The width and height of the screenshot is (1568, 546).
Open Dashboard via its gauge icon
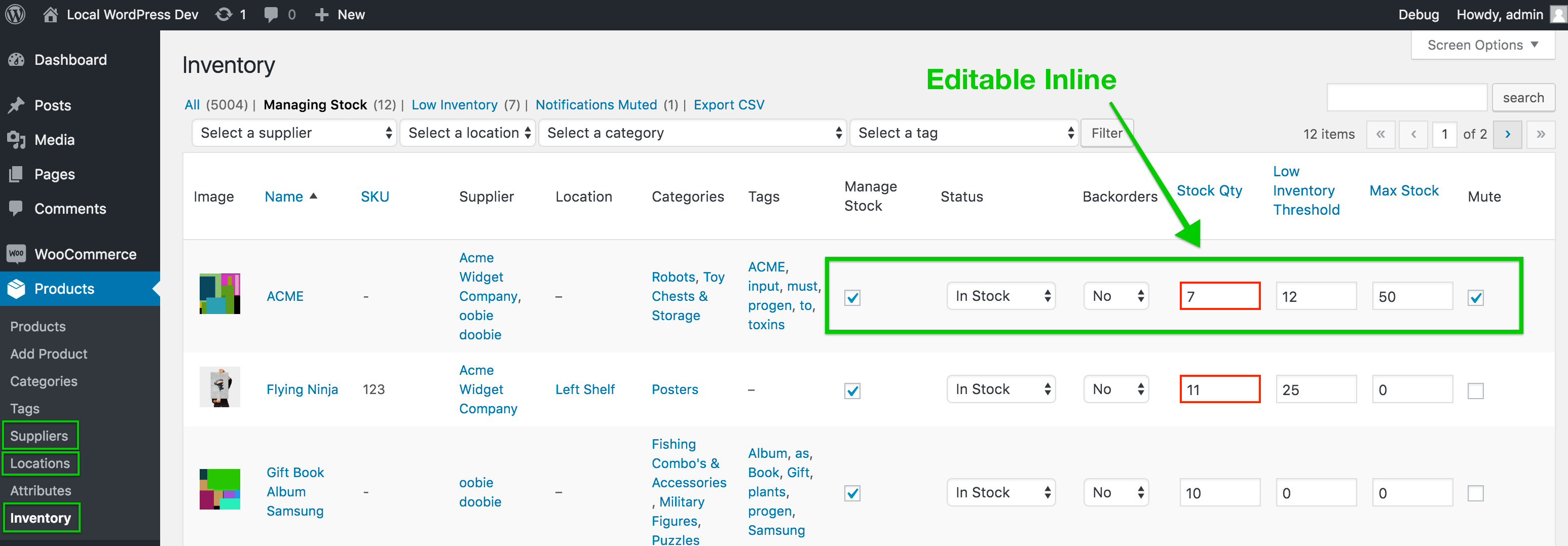(x=16, y=60)
